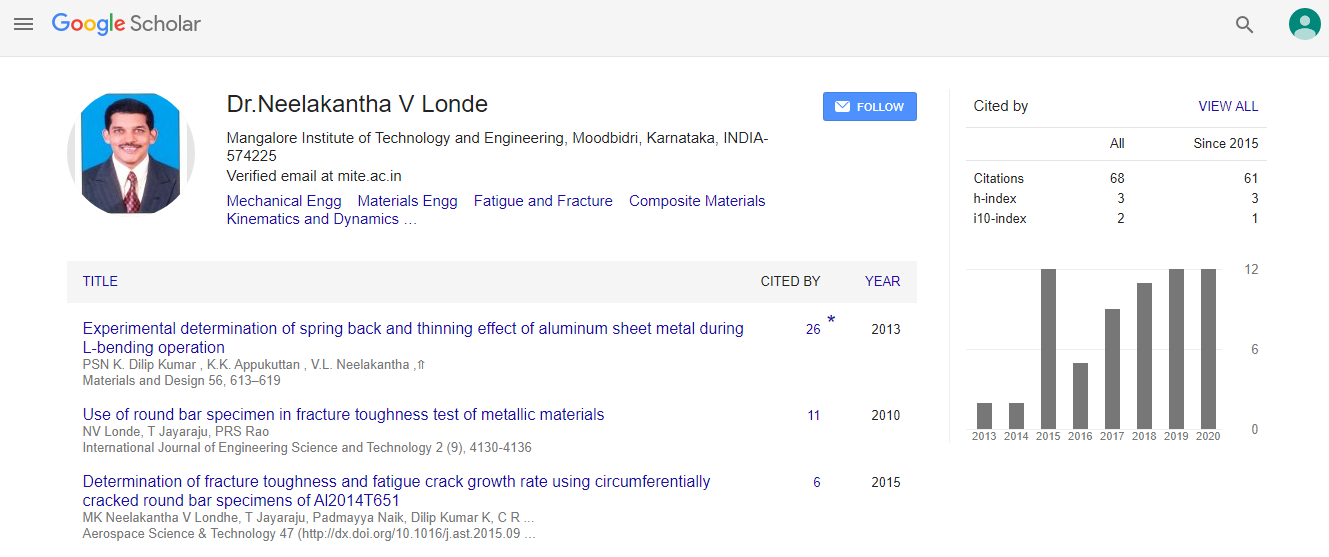
Task: Open round bar specimen fracture toughness article
Action: [x=343, y=415]
